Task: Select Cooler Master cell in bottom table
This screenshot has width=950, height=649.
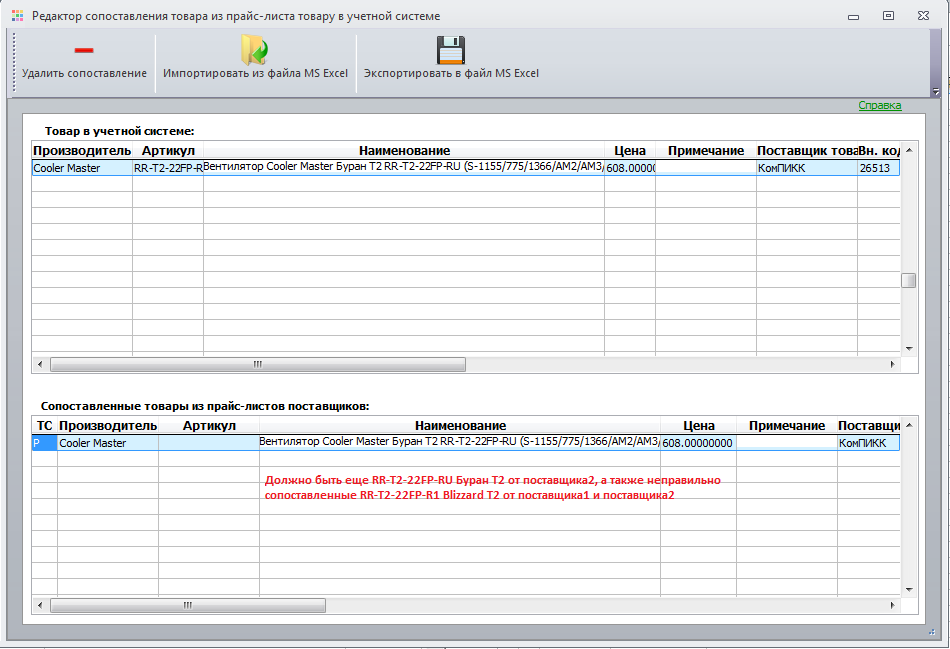Action: pos(108,443)
